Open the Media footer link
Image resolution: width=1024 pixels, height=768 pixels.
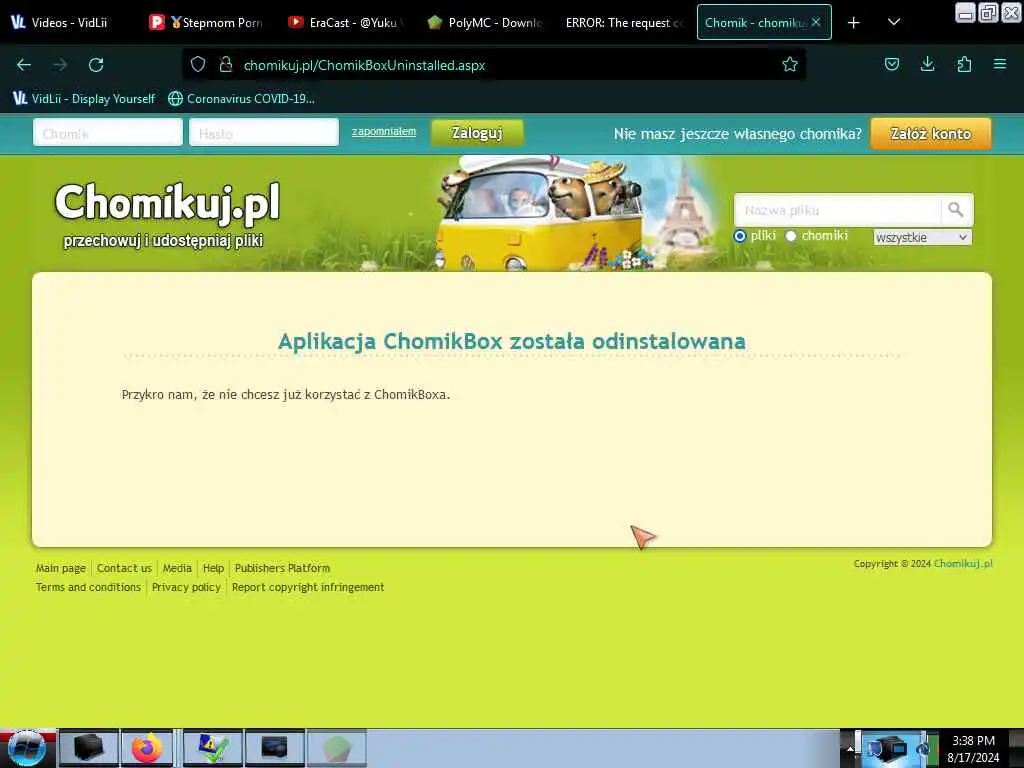click(177, 568)
